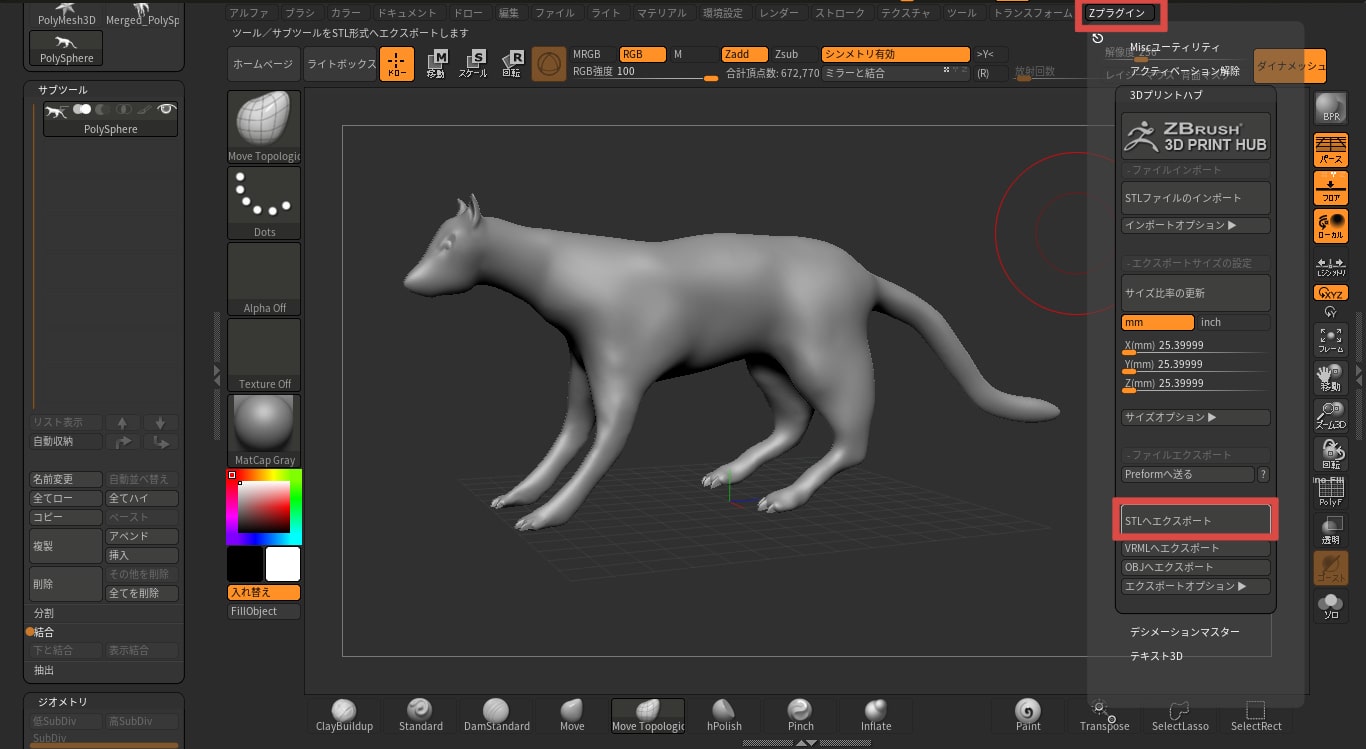Toggle Transparency (透明) mode

click(1331, 530)
